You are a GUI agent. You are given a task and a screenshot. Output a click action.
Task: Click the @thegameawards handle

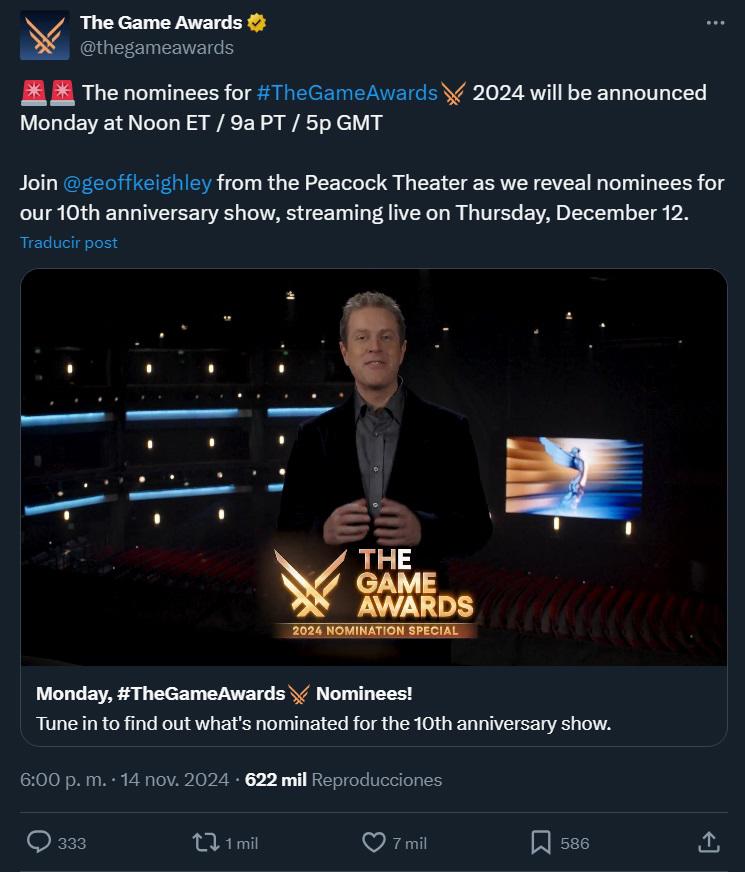[157, 47]
